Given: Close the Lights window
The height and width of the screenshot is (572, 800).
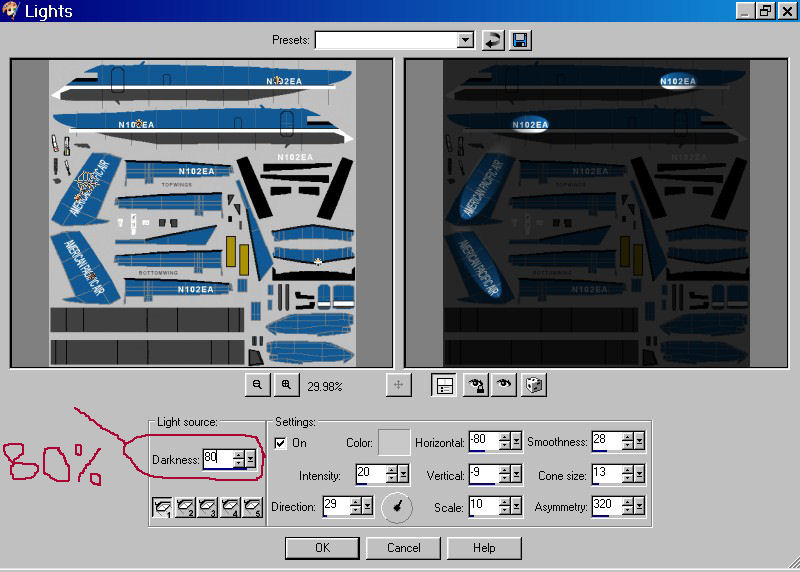Looking at the screenshot, I should [787, 11].
